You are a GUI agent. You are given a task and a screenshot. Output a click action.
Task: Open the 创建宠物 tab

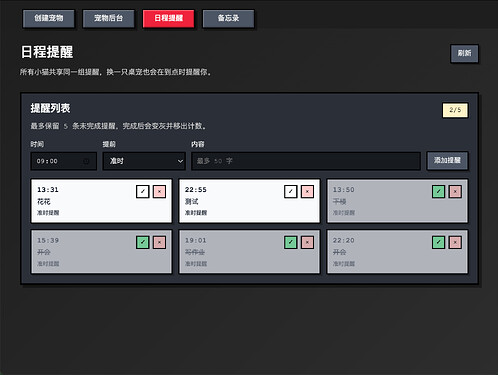pyautogui.click(x=49, y=18)
